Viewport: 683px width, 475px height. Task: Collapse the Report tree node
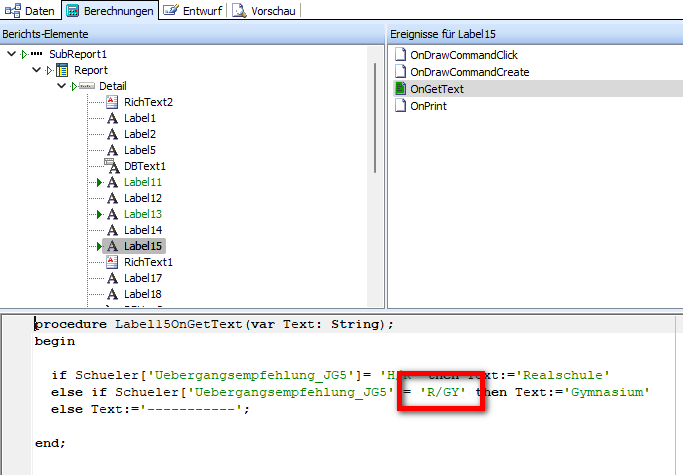tap(37, 70)
